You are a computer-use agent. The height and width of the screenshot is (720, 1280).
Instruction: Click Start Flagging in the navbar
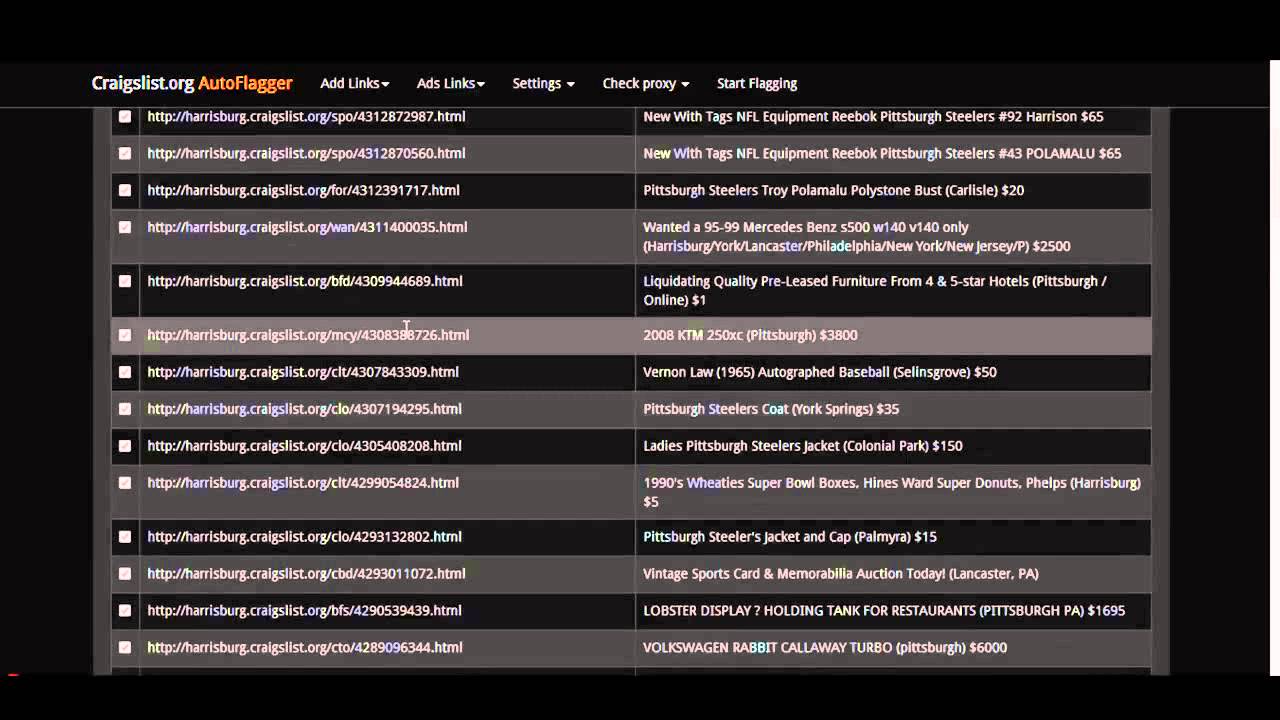(x=757, y=83)
